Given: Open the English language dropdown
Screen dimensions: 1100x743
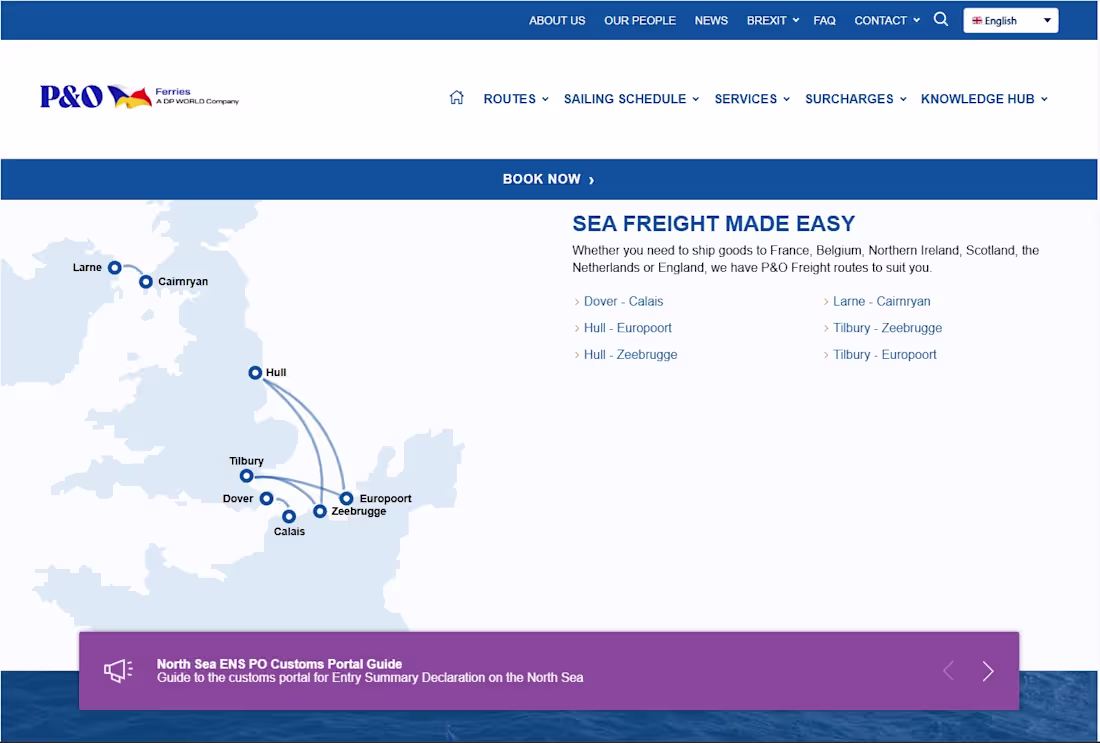Looking at the screenshot, I should point(1011,20).
